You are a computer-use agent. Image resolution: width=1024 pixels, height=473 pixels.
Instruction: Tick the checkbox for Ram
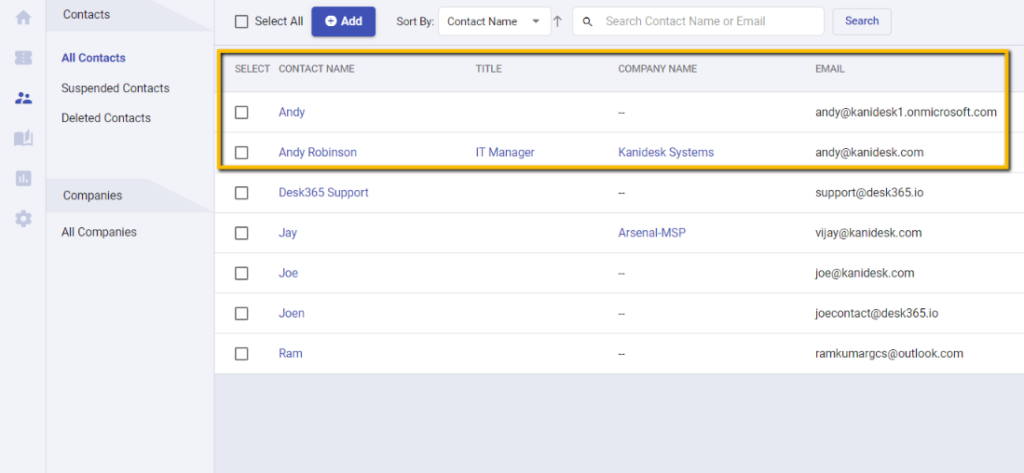242,353
